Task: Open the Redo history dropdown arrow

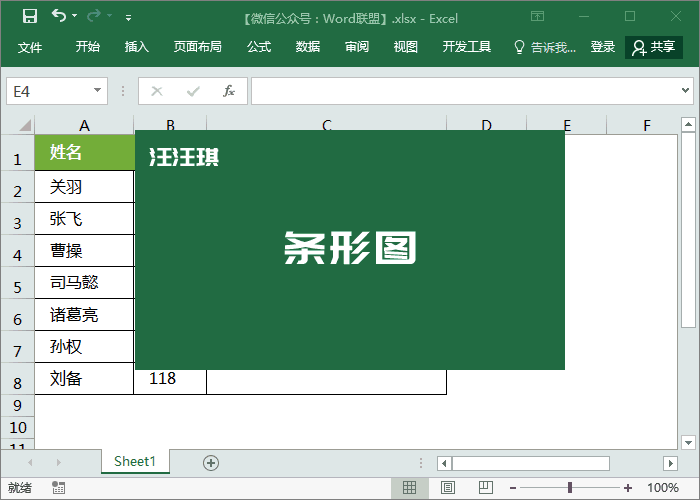Action: [109, 16]
